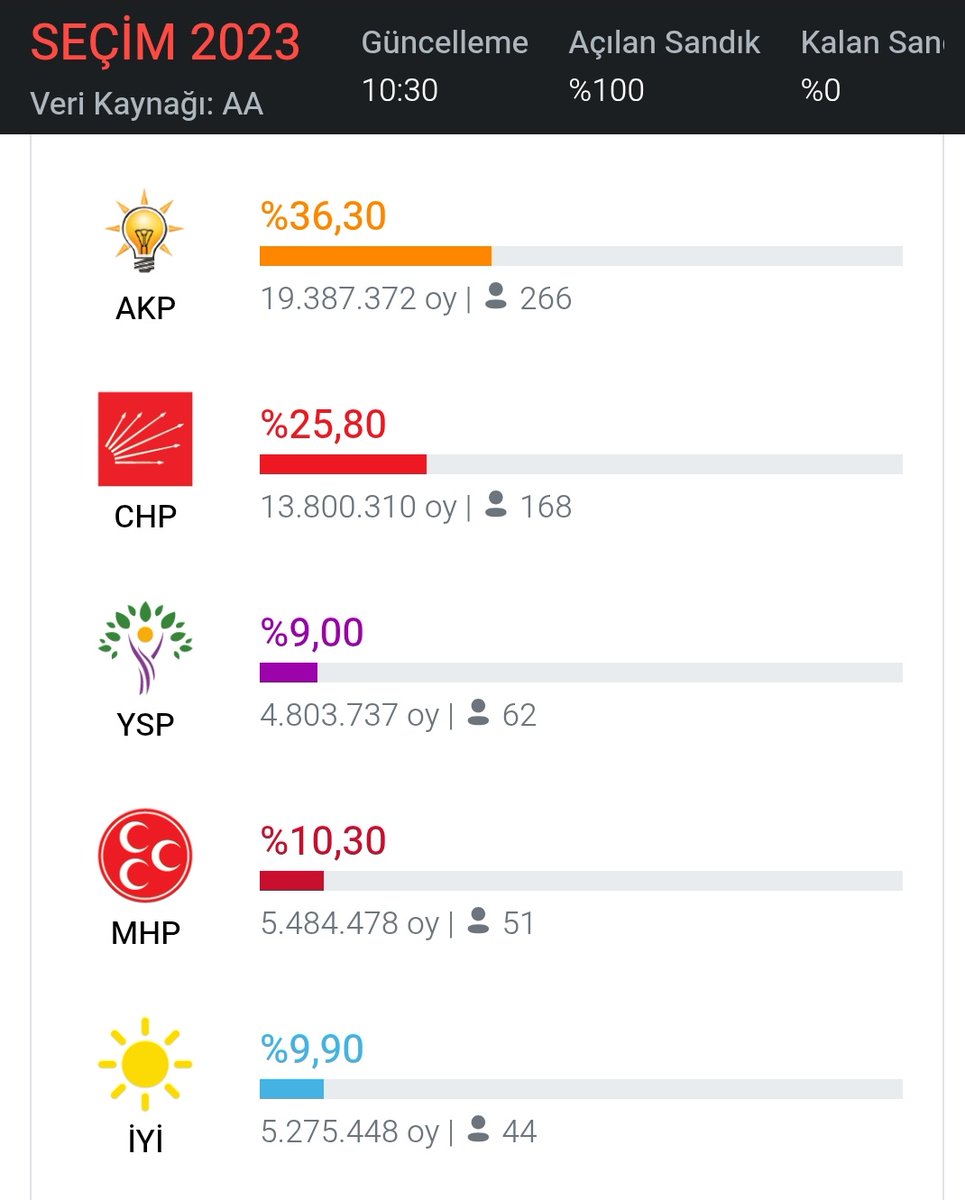The width and height of the screenshot is (965, 1200).
Task: Click the purple YSP vote share bar
Action: [x=289, y=672]
